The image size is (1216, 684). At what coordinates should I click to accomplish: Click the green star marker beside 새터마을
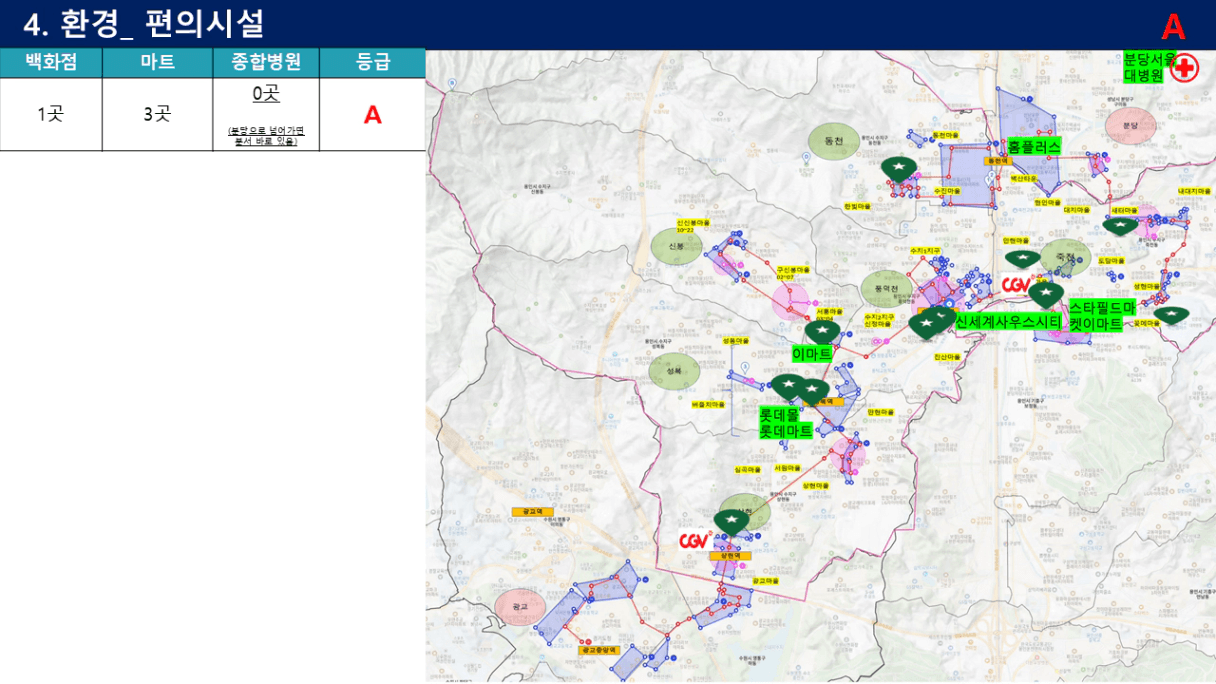click(x=1119, y=226)
